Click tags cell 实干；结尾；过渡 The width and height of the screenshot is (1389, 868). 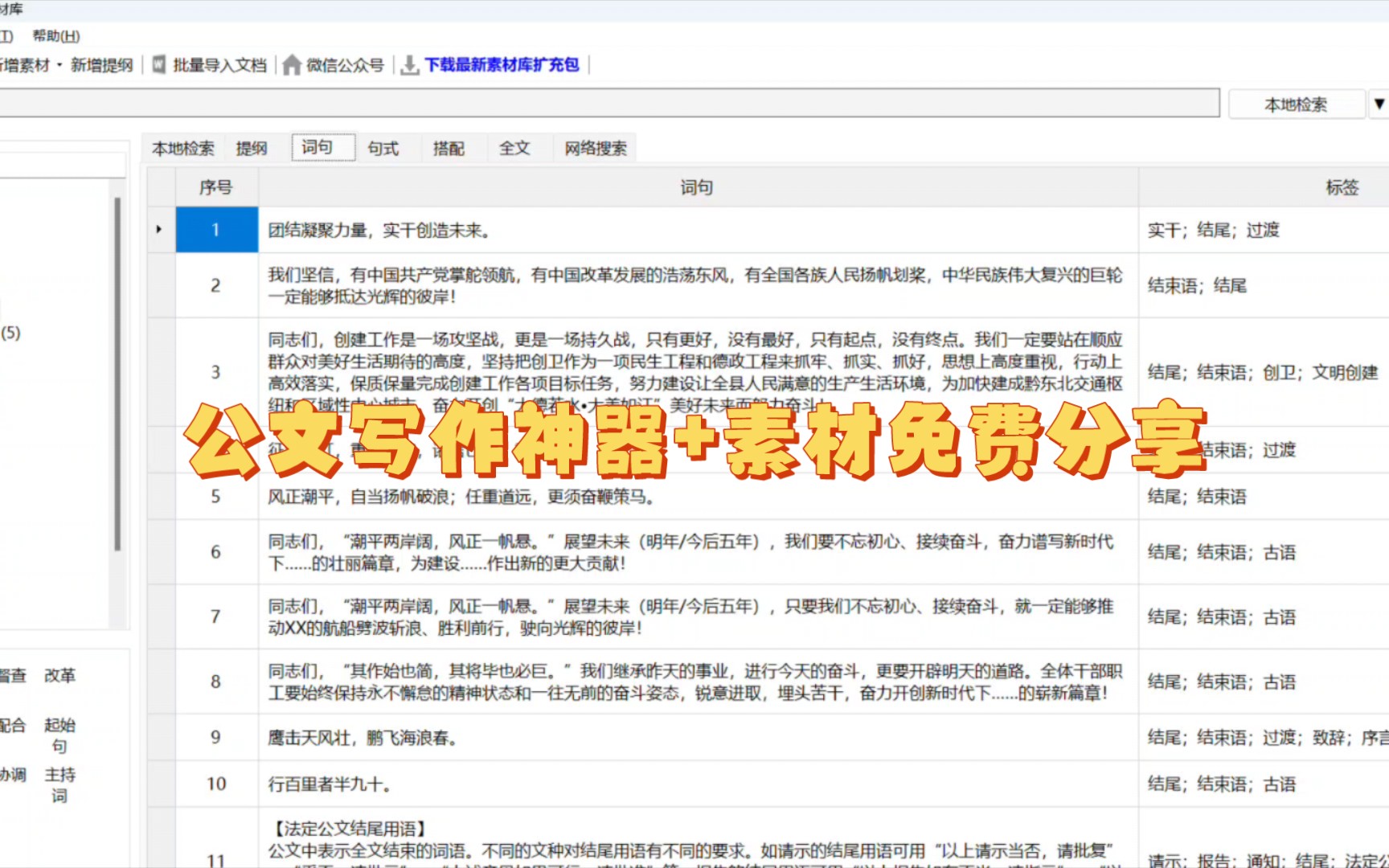point(1213,231)
